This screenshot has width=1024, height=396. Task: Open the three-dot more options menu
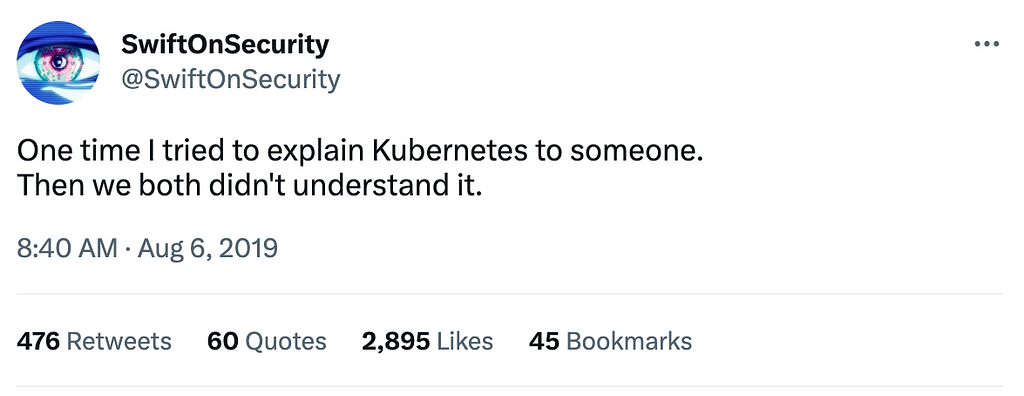(986, 44)
